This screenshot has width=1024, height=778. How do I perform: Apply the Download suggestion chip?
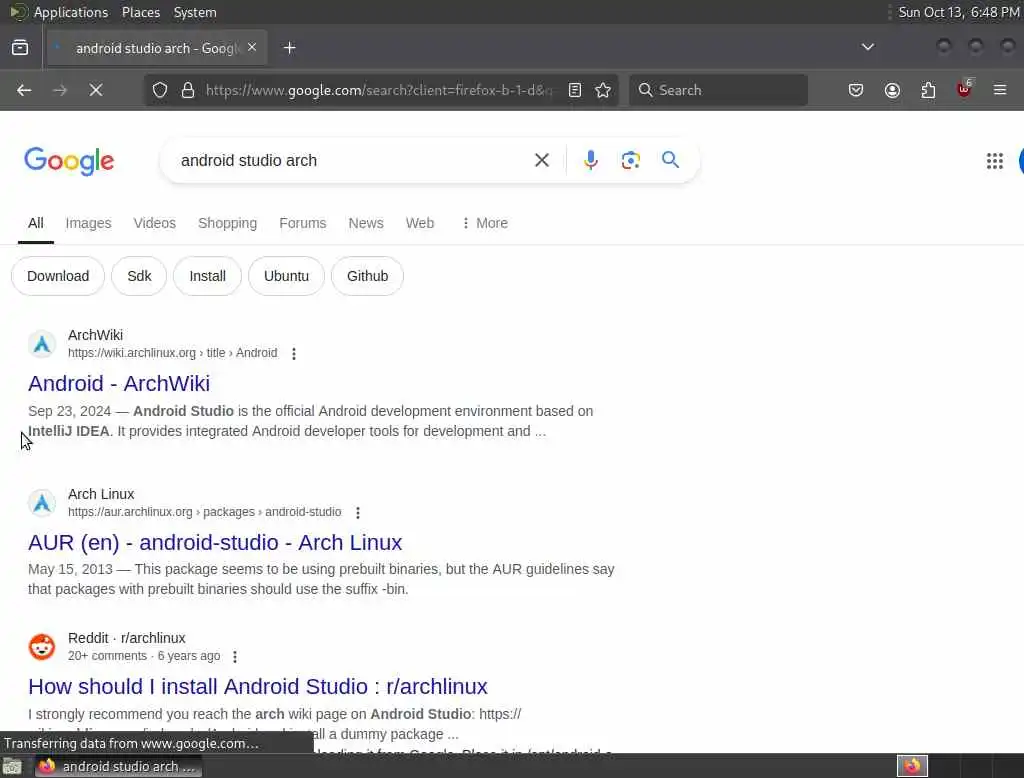click(x=58, y=276)
